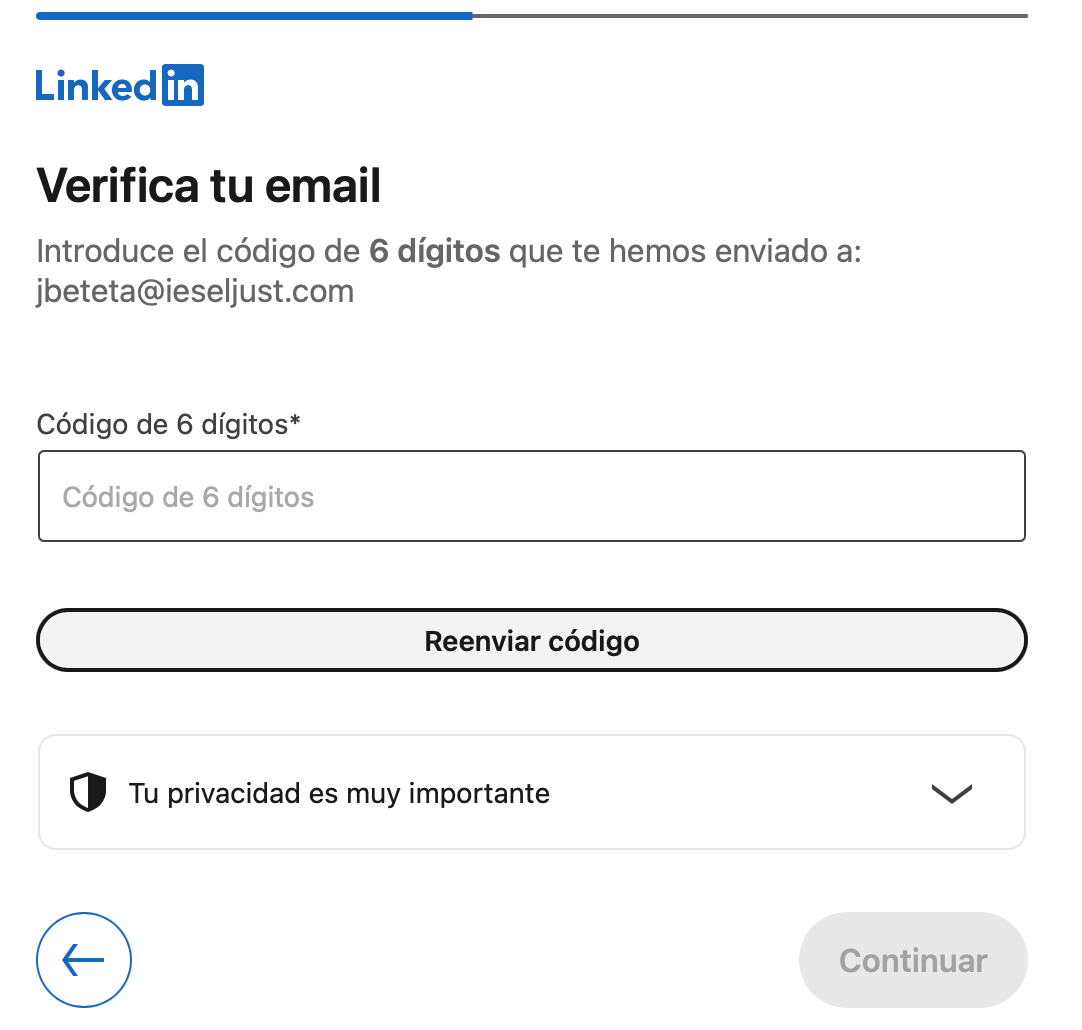1082x1030 pixels.
Task: Click the "Verifica tu email" heading
Action: pyautogui.click(x=209, y=186)
